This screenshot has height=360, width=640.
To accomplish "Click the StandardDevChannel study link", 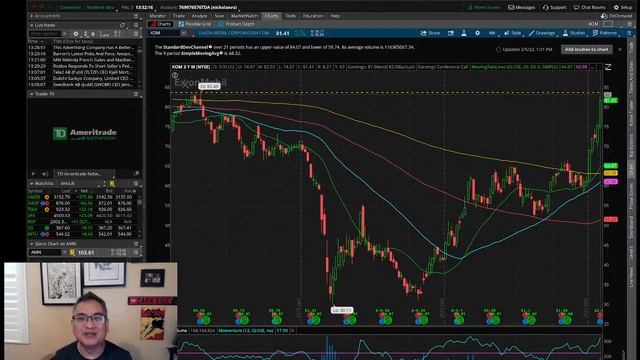I will coord(186,47).
